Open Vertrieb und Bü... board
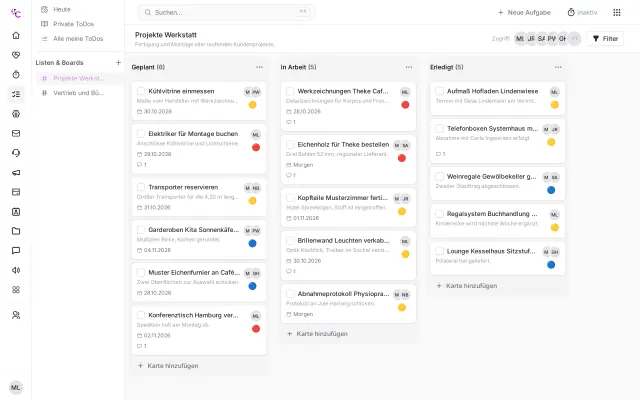 coord(79,93)
